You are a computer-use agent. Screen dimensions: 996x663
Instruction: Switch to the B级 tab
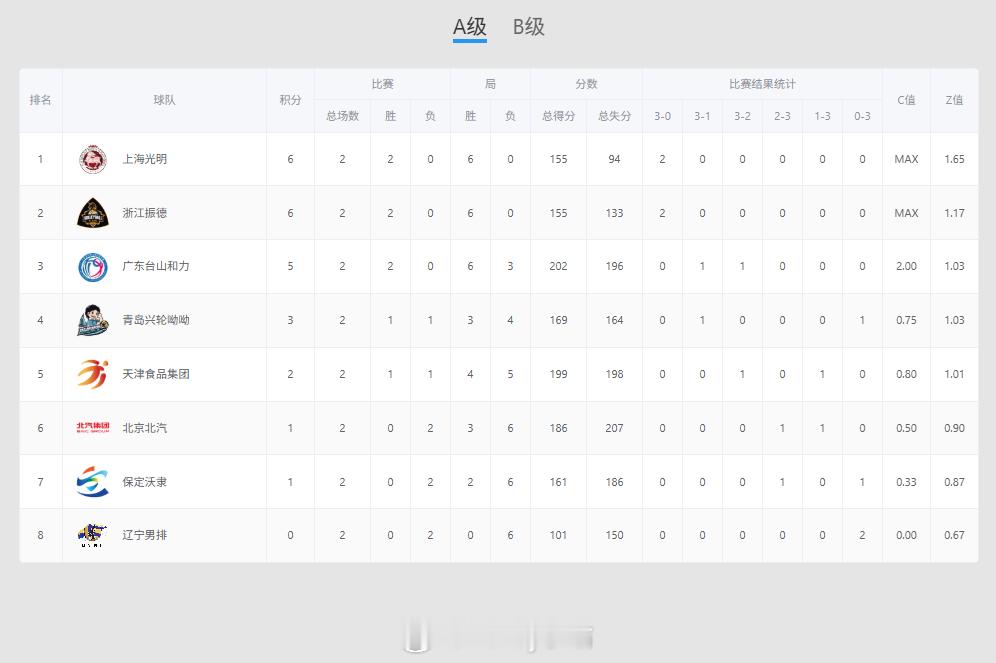point(529,27)
